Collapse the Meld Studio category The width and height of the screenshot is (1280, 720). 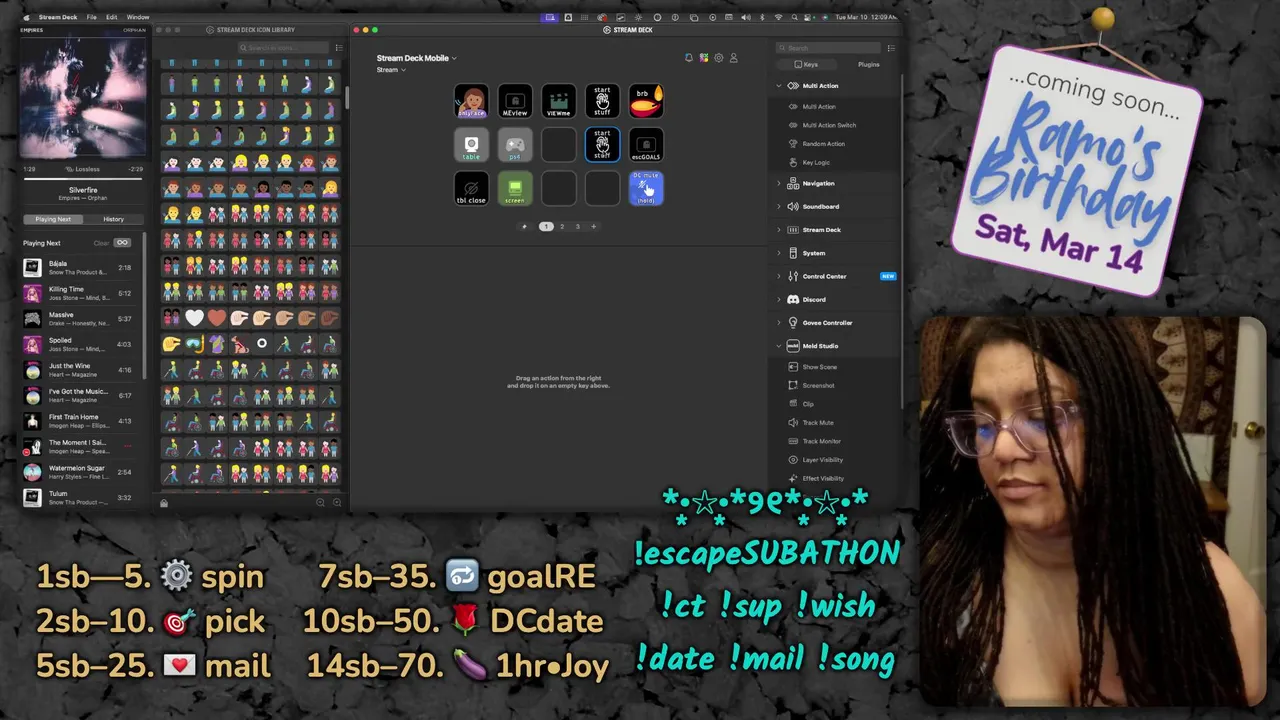click(779, 346)
